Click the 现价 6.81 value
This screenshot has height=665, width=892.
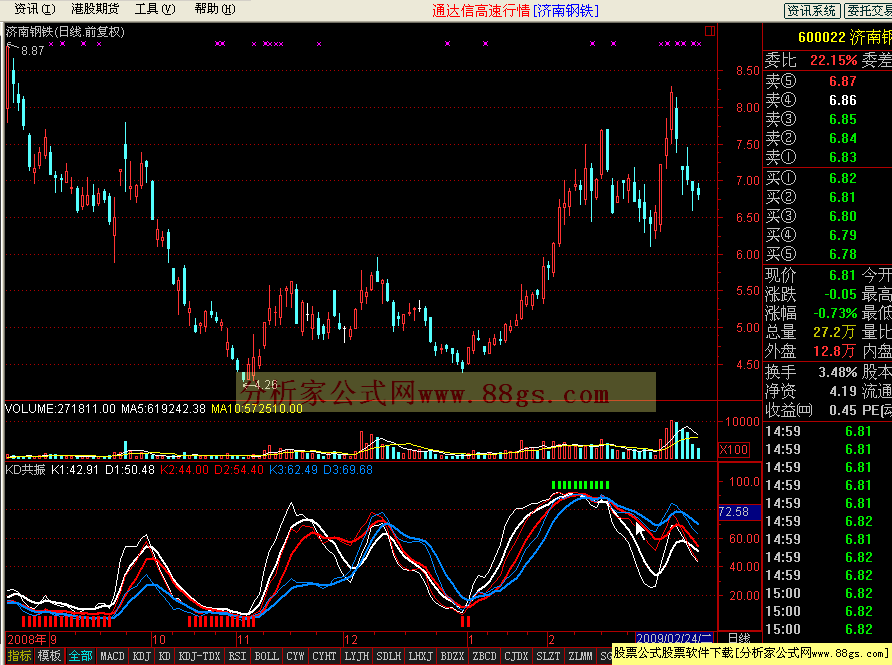click(x=842, y=275)
